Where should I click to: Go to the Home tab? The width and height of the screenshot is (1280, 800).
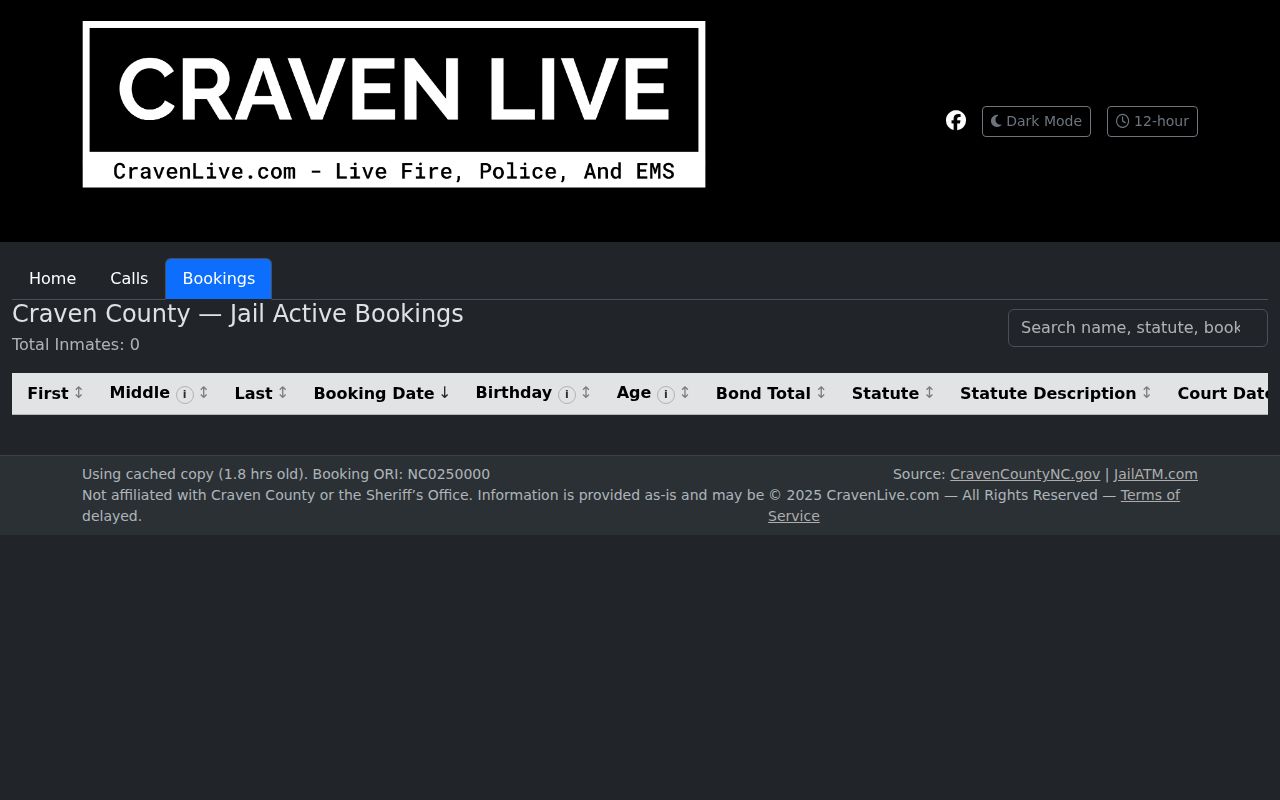pos(52,278)
